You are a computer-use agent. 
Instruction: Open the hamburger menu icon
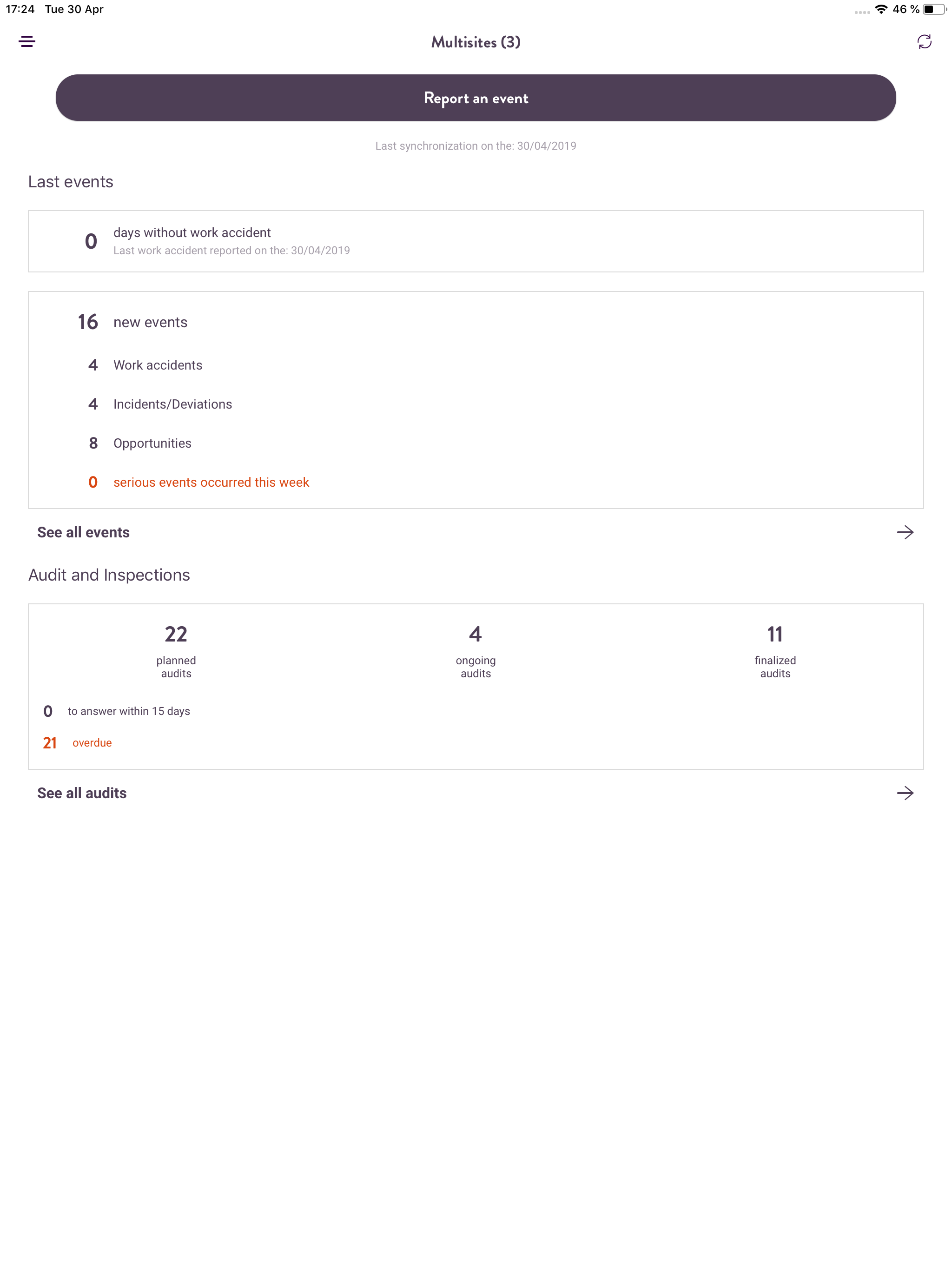coord(27,41)
